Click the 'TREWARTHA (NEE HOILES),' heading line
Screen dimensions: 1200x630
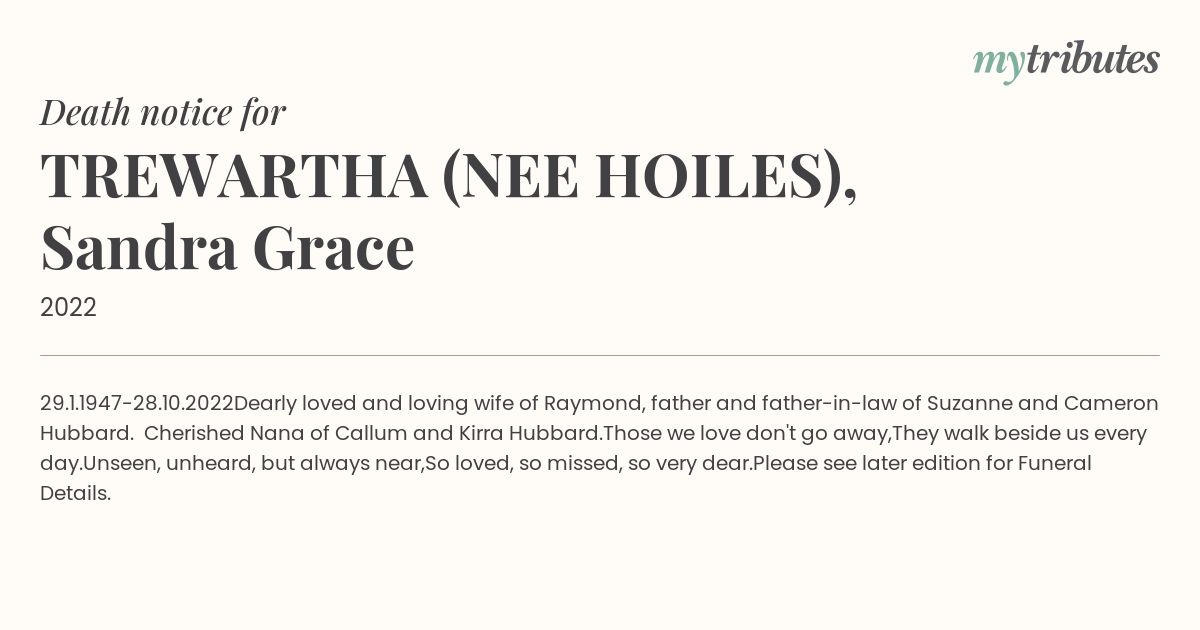click(449, 177)
